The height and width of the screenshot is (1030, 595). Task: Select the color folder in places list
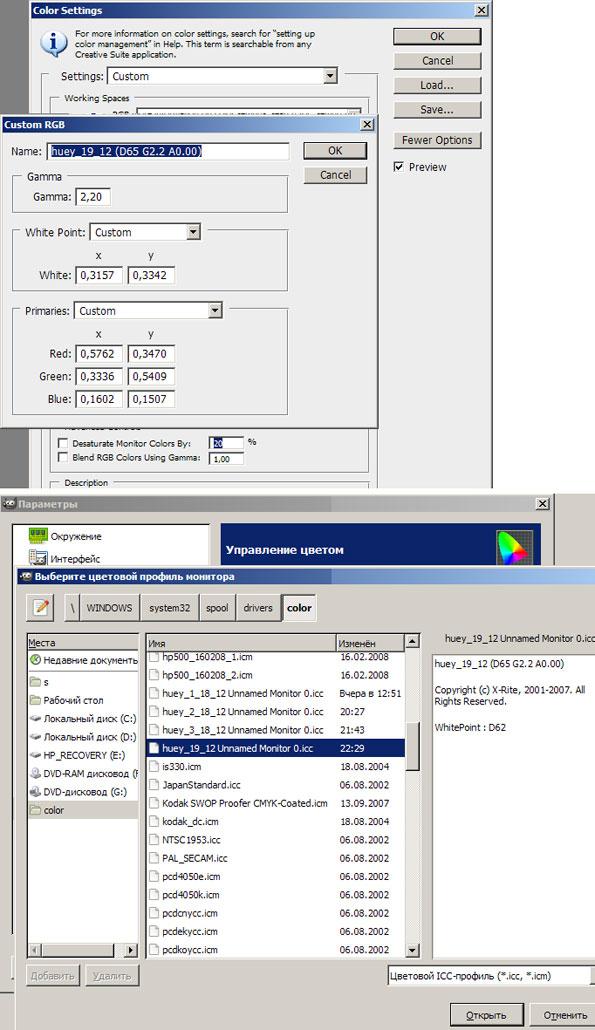[x=83, y=811]
